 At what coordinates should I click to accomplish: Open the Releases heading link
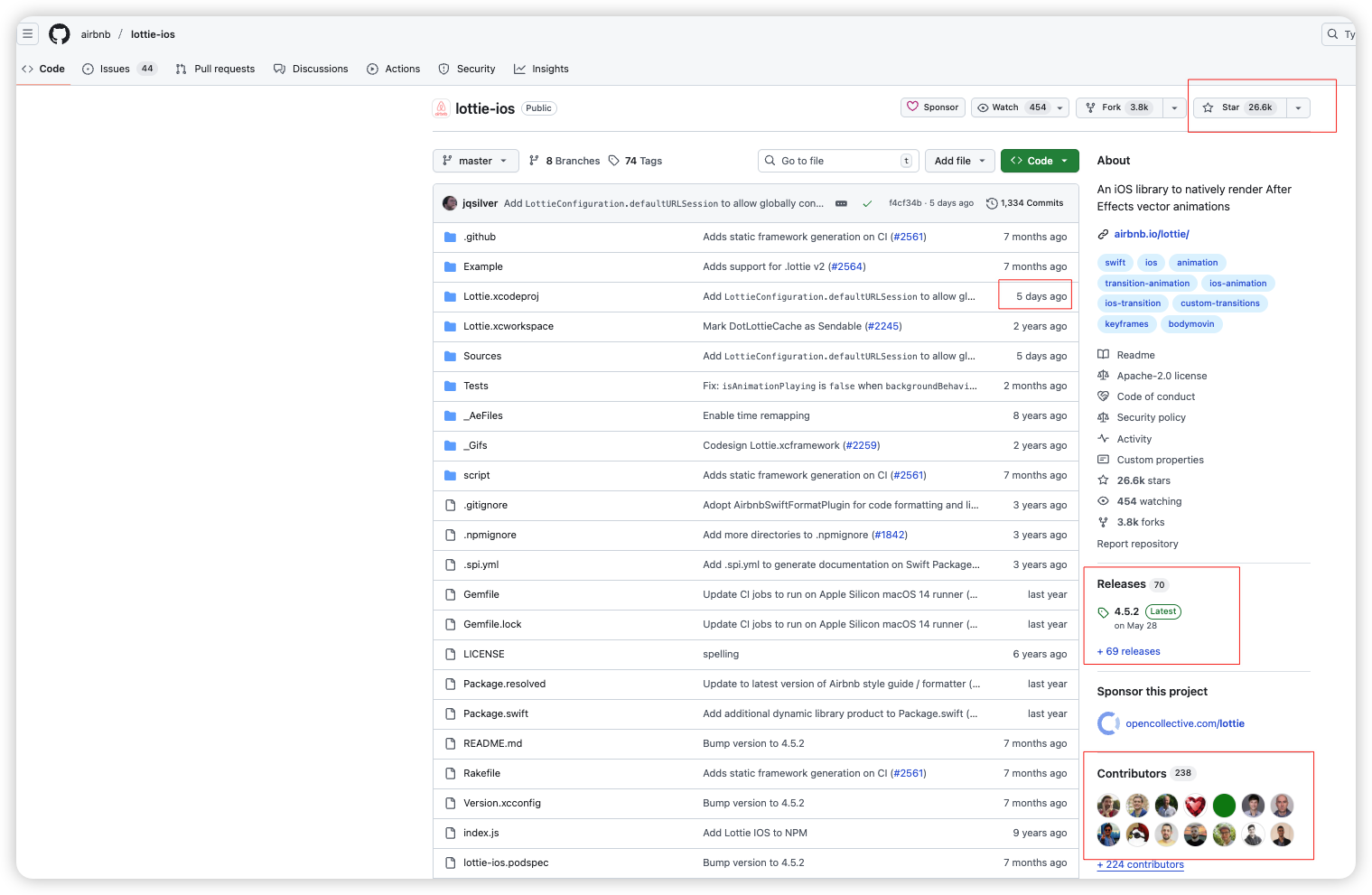[1121, 584]
